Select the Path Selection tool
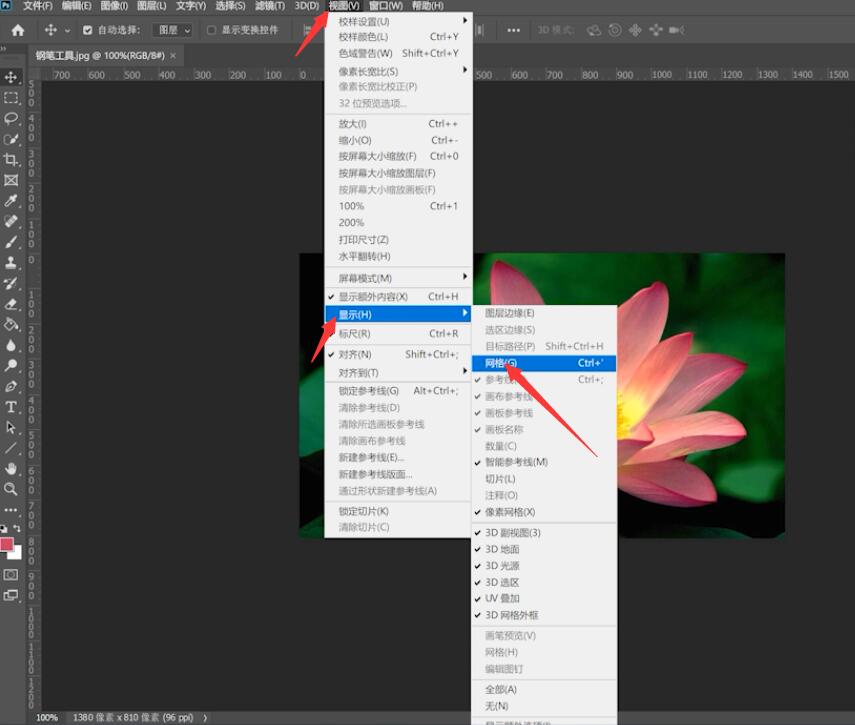This screenshot has height=725, width=855. point(11,427)
